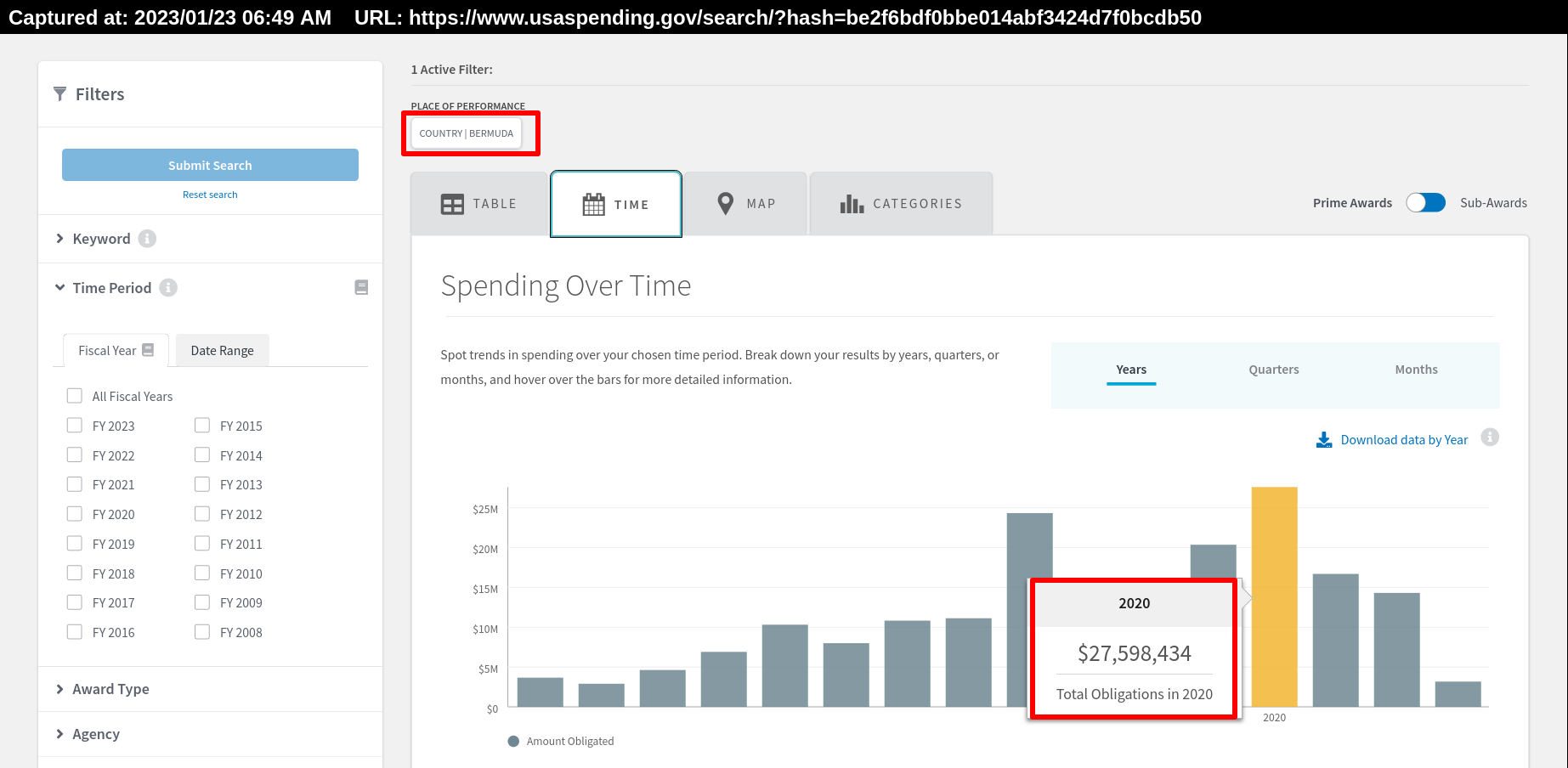Switch to the Table view tab
Viewport: 1568px width, 768px height.
(x=479, y=204)
